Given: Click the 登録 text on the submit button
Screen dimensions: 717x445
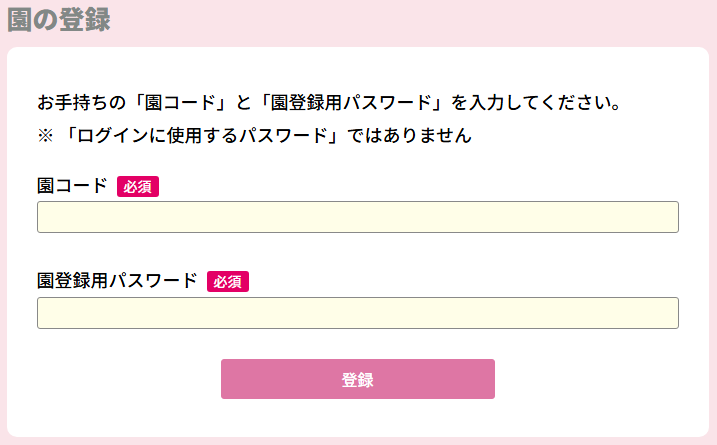Looking at the screenshot, I should coord(357,380).
